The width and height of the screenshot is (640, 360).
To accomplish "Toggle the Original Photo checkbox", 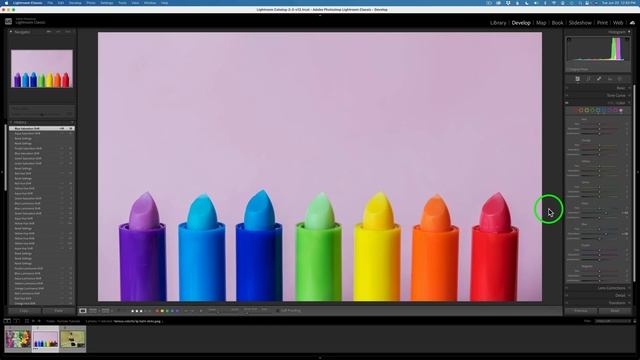I will pos(568,69).
